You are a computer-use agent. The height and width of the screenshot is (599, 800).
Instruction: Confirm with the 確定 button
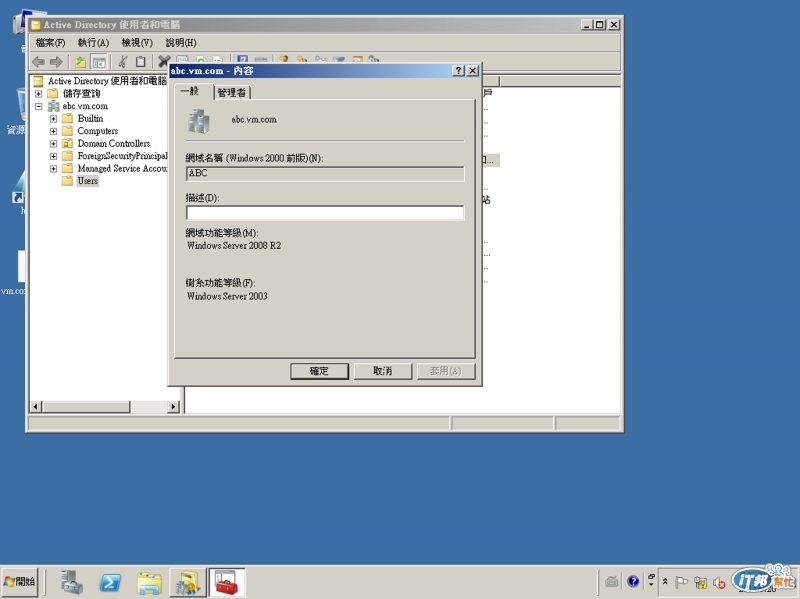[x=319, y=371]
